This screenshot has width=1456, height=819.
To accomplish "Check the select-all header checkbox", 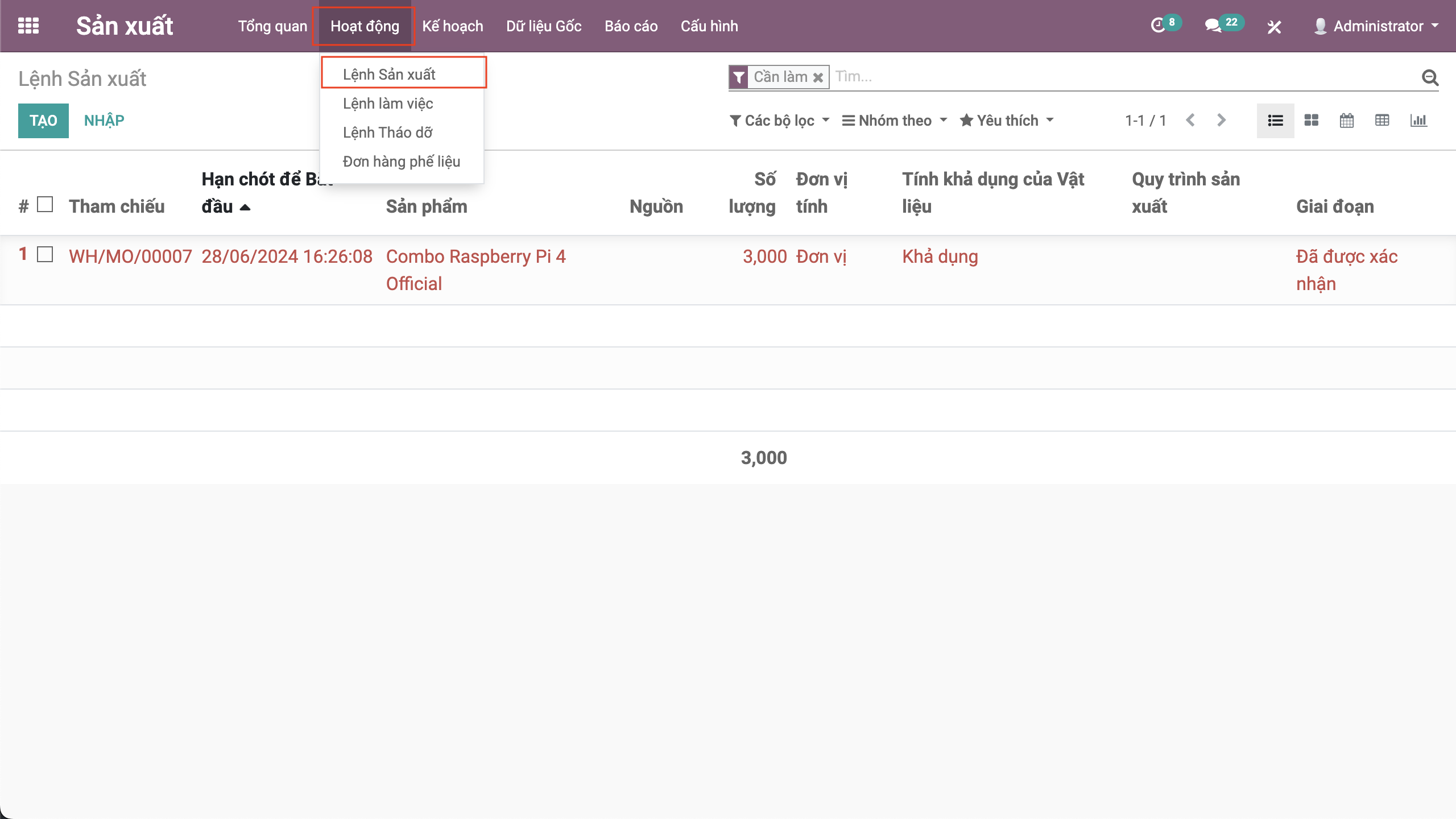I will click(x=45, y=204).
